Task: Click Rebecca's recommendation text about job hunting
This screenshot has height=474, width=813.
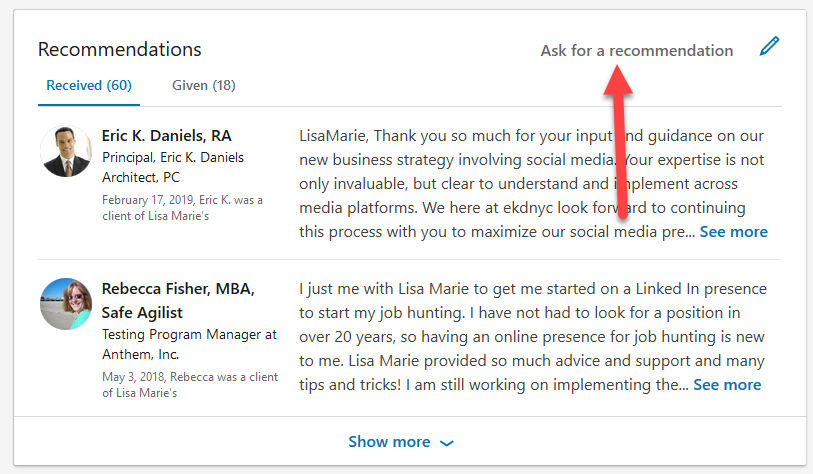Action: [532, 337]
